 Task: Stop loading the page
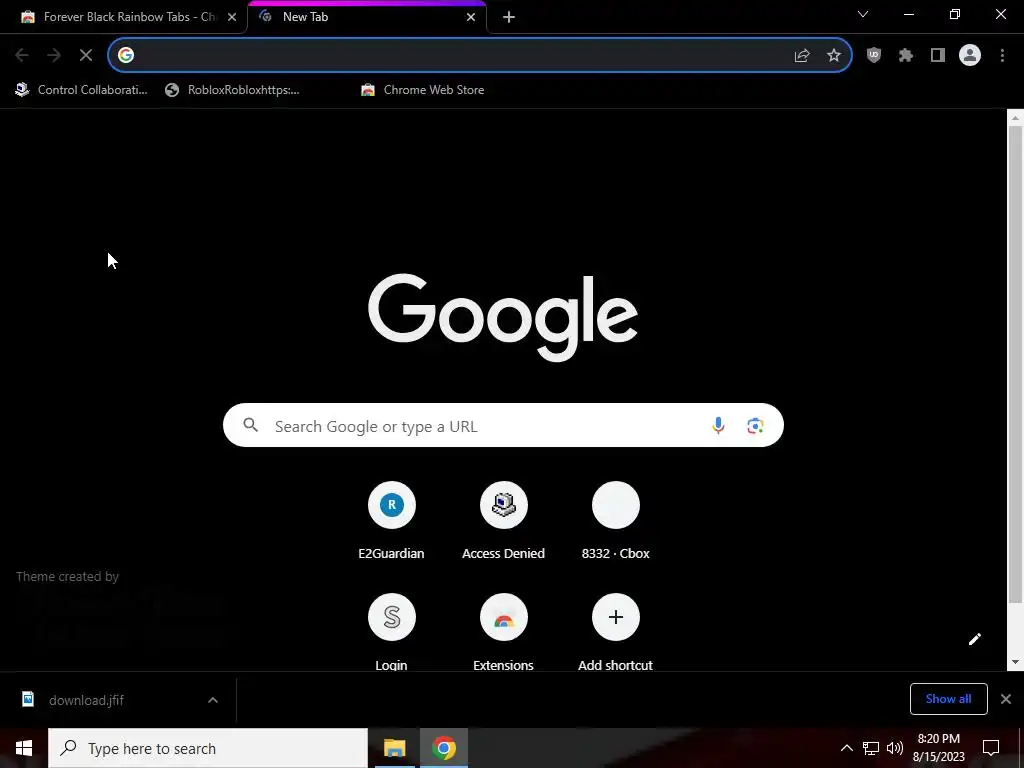[86, 56]
